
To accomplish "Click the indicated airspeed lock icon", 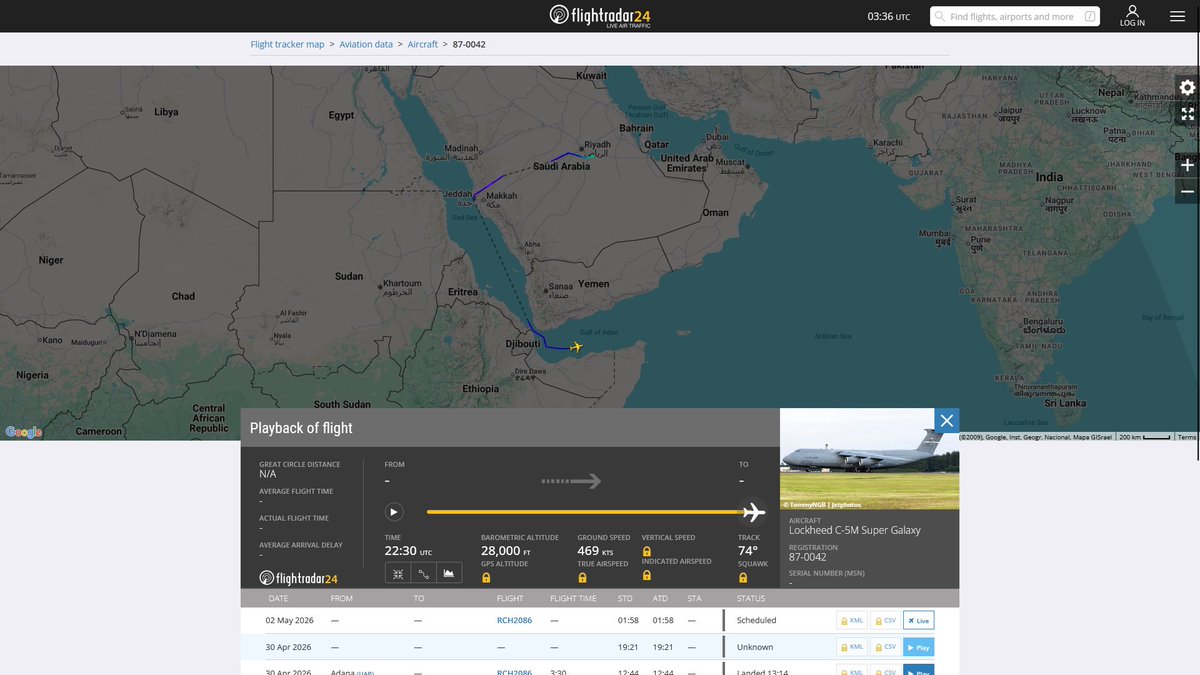I will 646,576.
